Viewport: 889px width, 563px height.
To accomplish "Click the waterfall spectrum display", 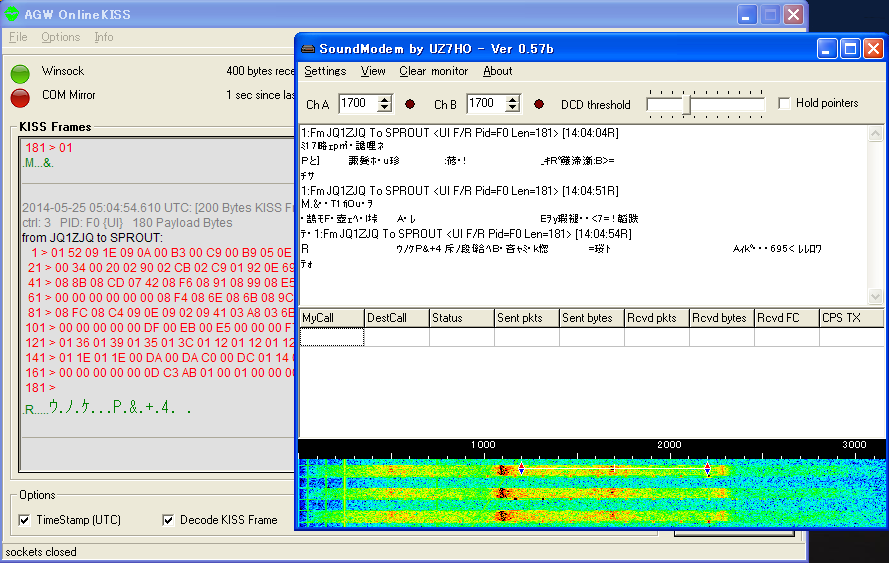I will 591,493.
